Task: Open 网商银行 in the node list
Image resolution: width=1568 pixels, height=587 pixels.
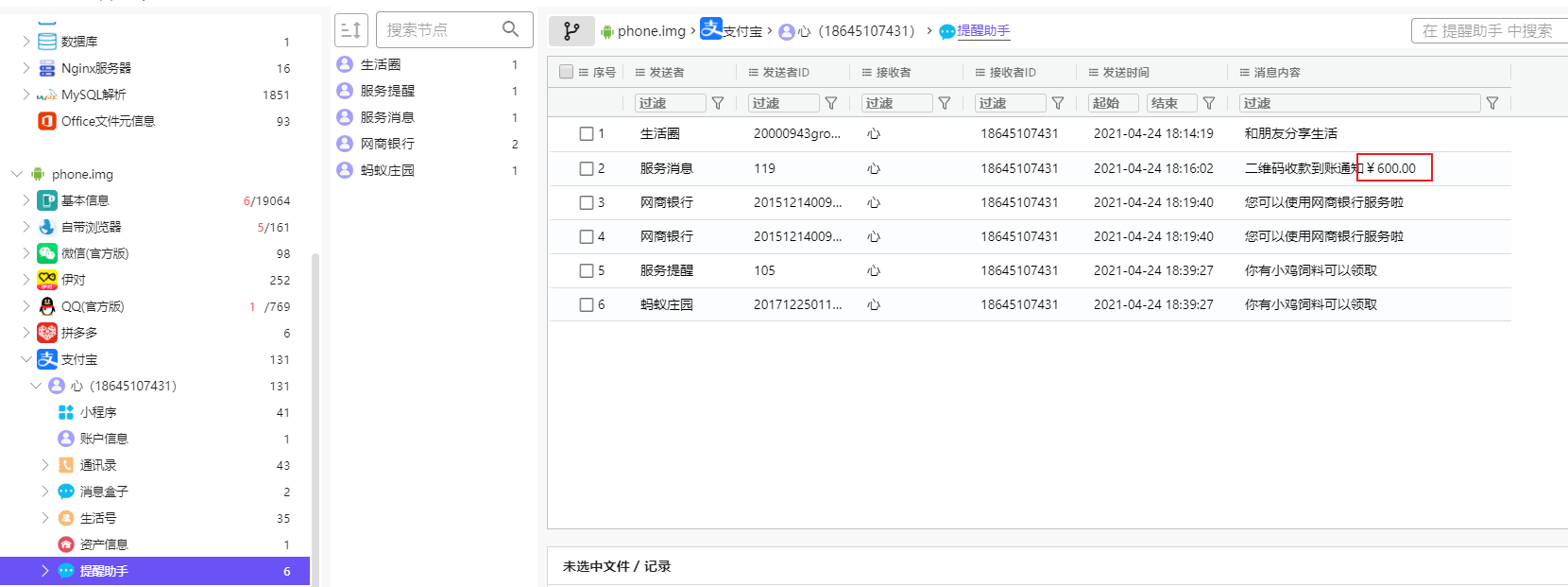Action: click(x=387, y=144)
